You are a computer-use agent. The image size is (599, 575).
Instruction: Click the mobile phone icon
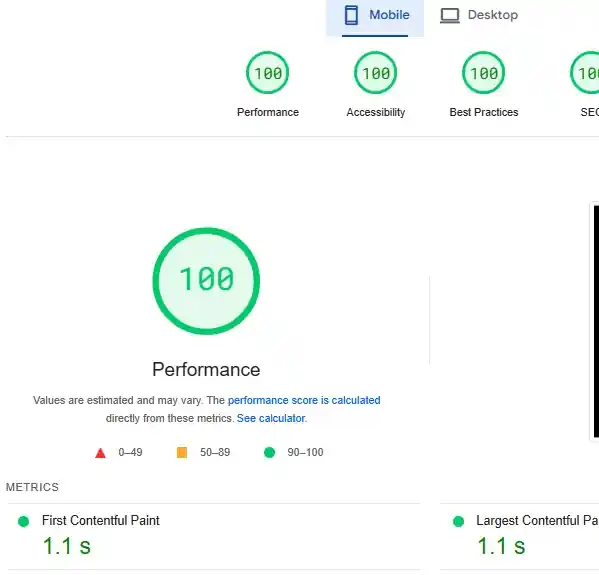pos(351,15)
